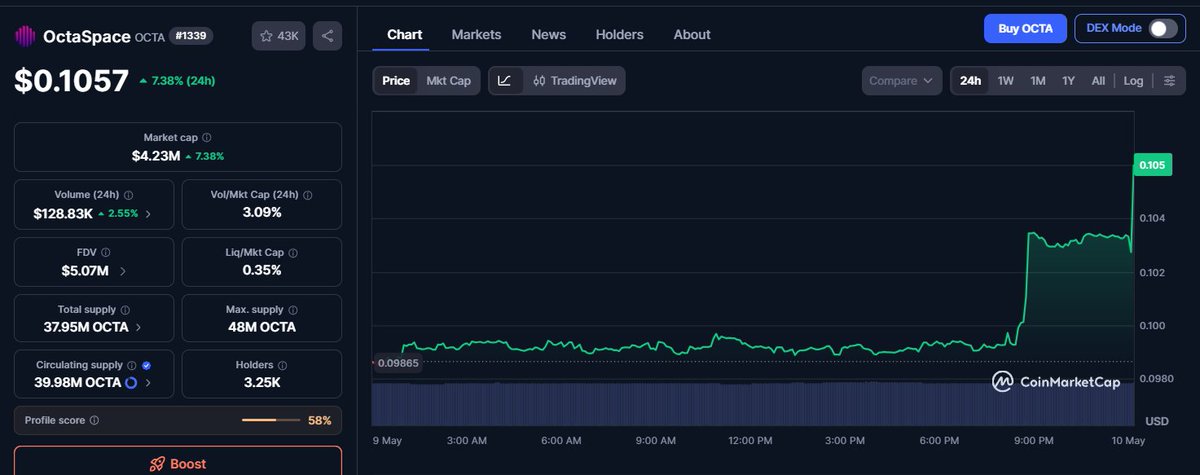Open Total supply info icon

coord(124,310)
